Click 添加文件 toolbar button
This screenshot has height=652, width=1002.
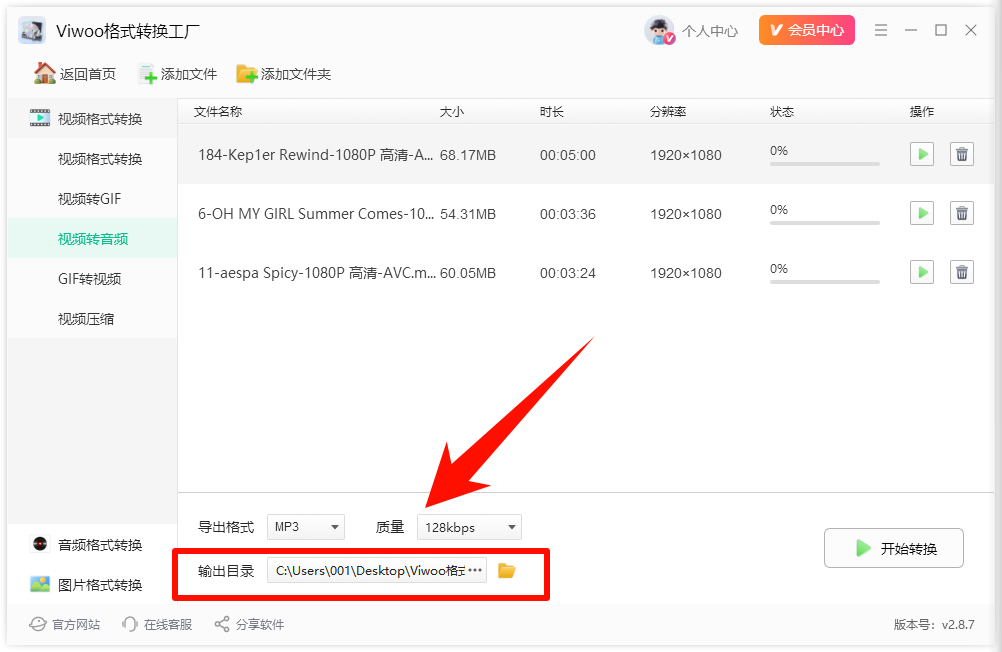click(x=178, y=74)
